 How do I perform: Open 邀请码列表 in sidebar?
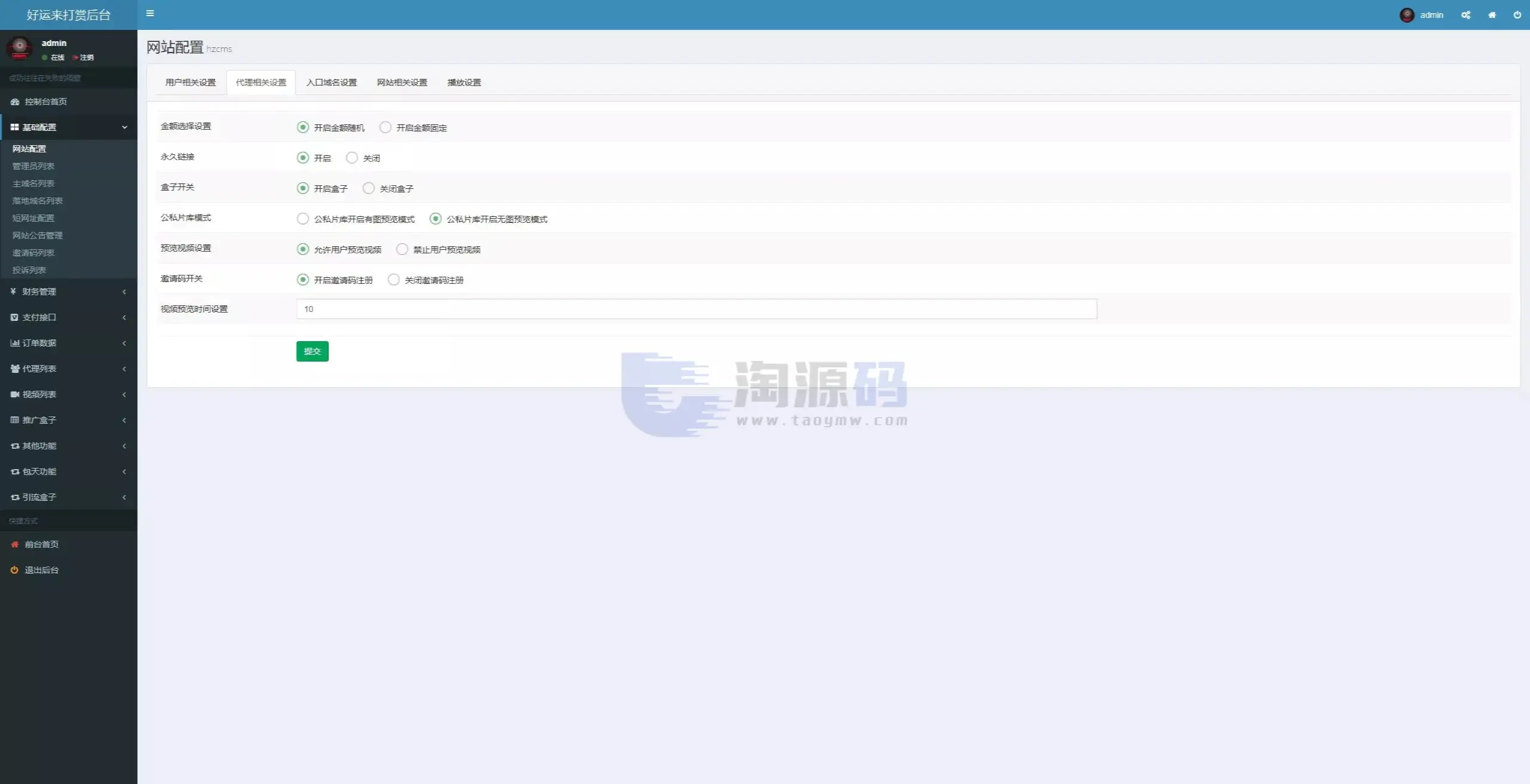pyautogui.click(x=33, y=253)
